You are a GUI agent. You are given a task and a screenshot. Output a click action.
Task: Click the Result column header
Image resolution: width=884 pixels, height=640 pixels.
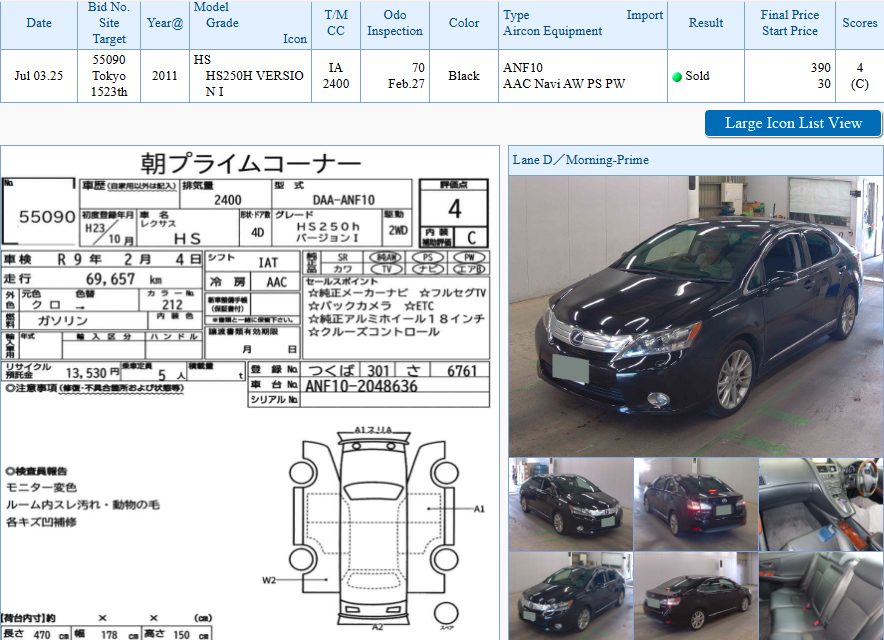pos(706,23)
